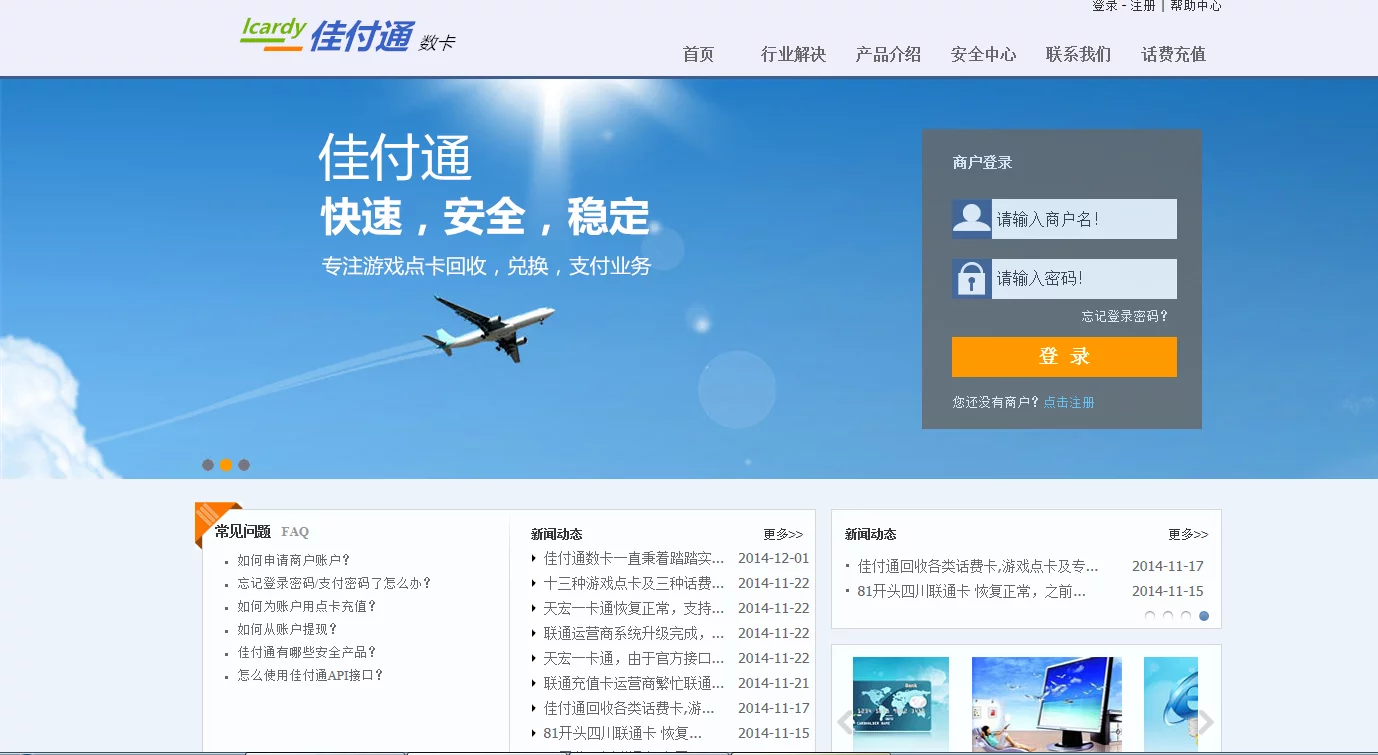Open FAQ 如何为账户用点卡充值?
The image size is (1378, 755).
pos(307,606)
